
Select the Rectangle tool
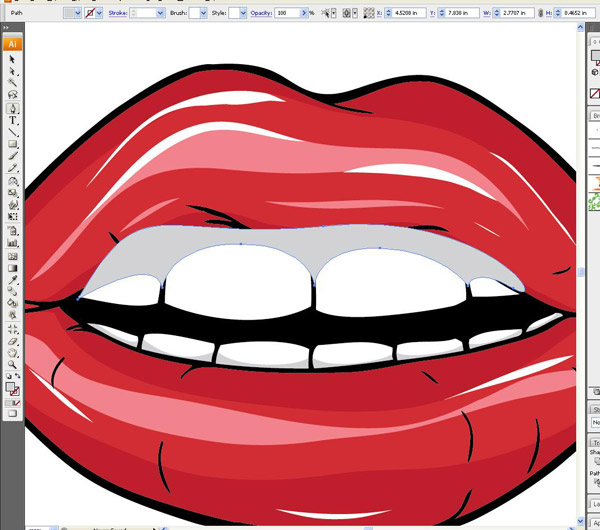click(x=13, y=144)
